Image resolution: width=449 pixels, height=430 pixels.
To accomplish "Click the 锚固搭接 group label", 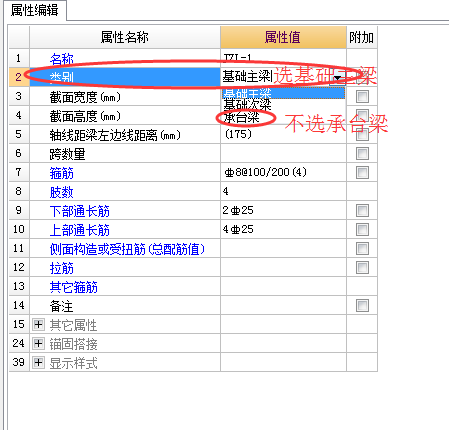I will [73, 344].
